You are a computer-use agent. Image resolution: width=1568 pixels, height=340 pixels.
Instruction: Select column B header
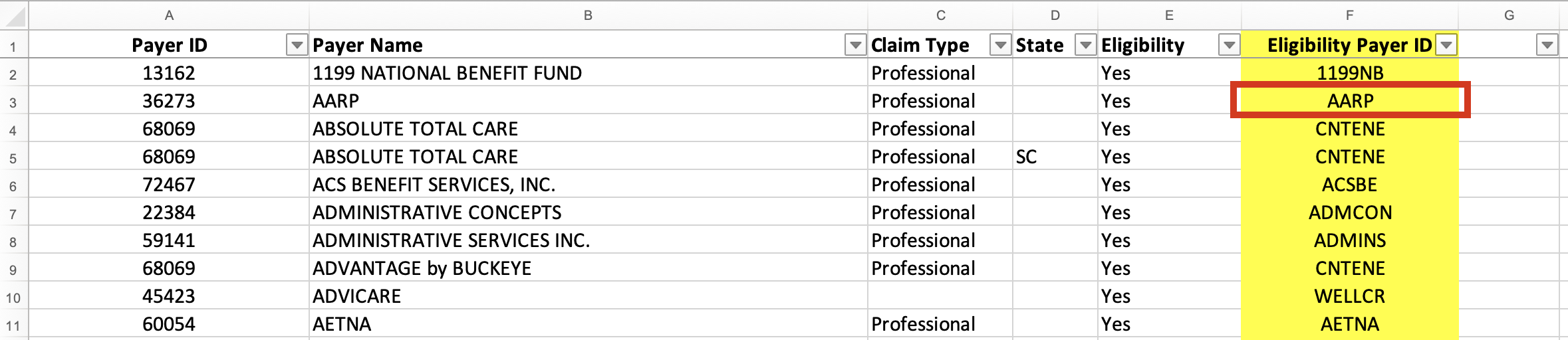588,15
